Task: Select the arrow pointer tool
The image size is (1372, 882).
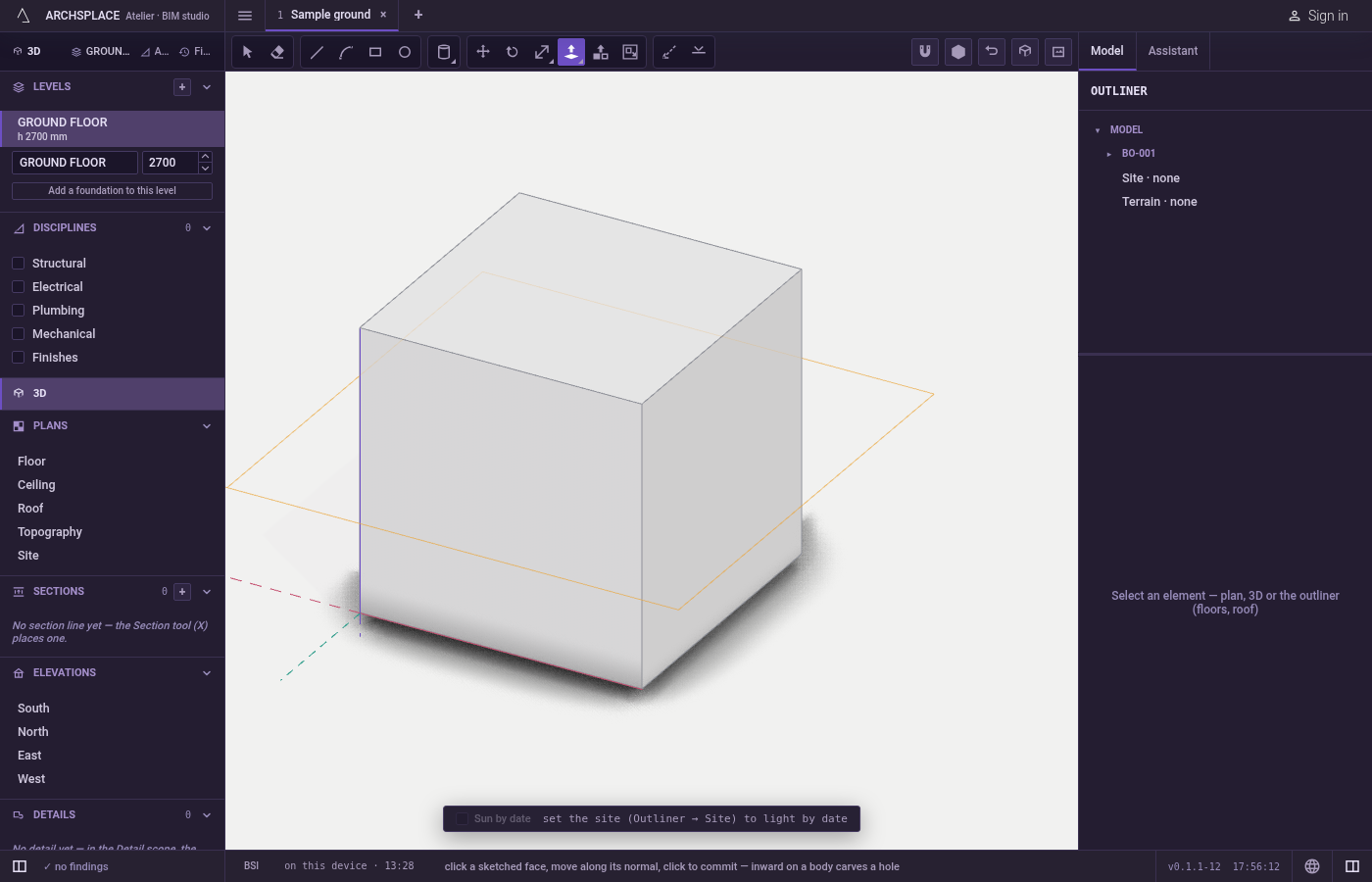Action: pyautogui.click(x=247, y=52)
